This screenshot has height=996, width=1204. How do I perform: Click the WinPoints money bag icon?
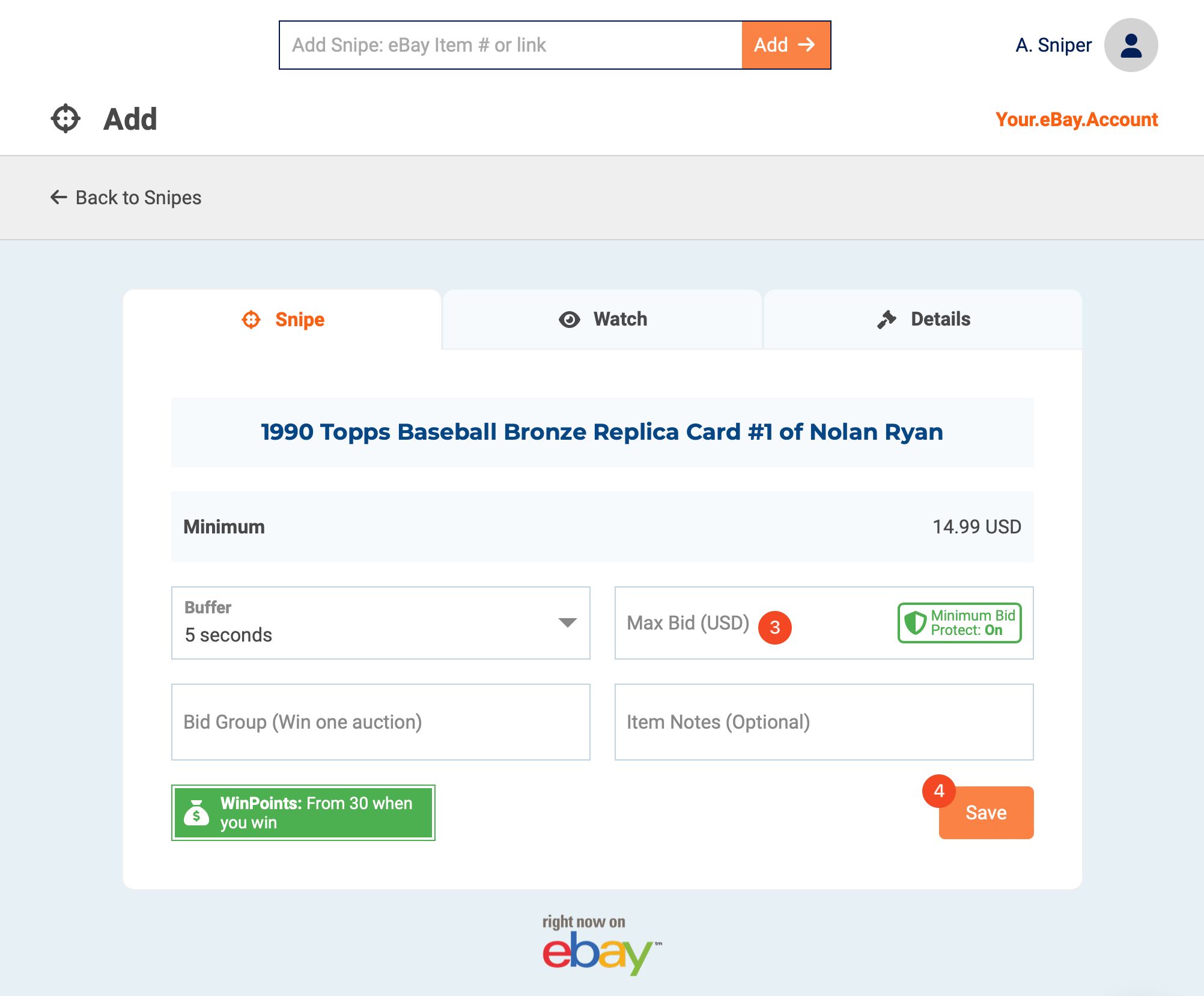(196, 813)
